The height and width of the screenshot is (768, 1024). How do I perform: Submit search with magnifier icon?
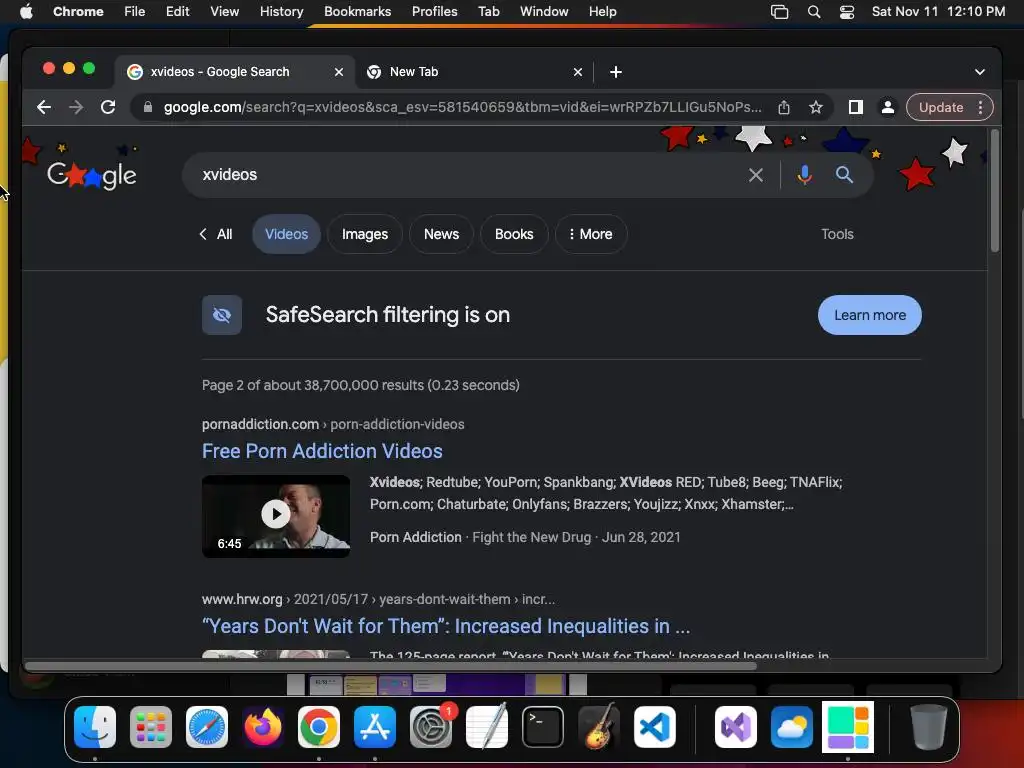click(844, 174)
